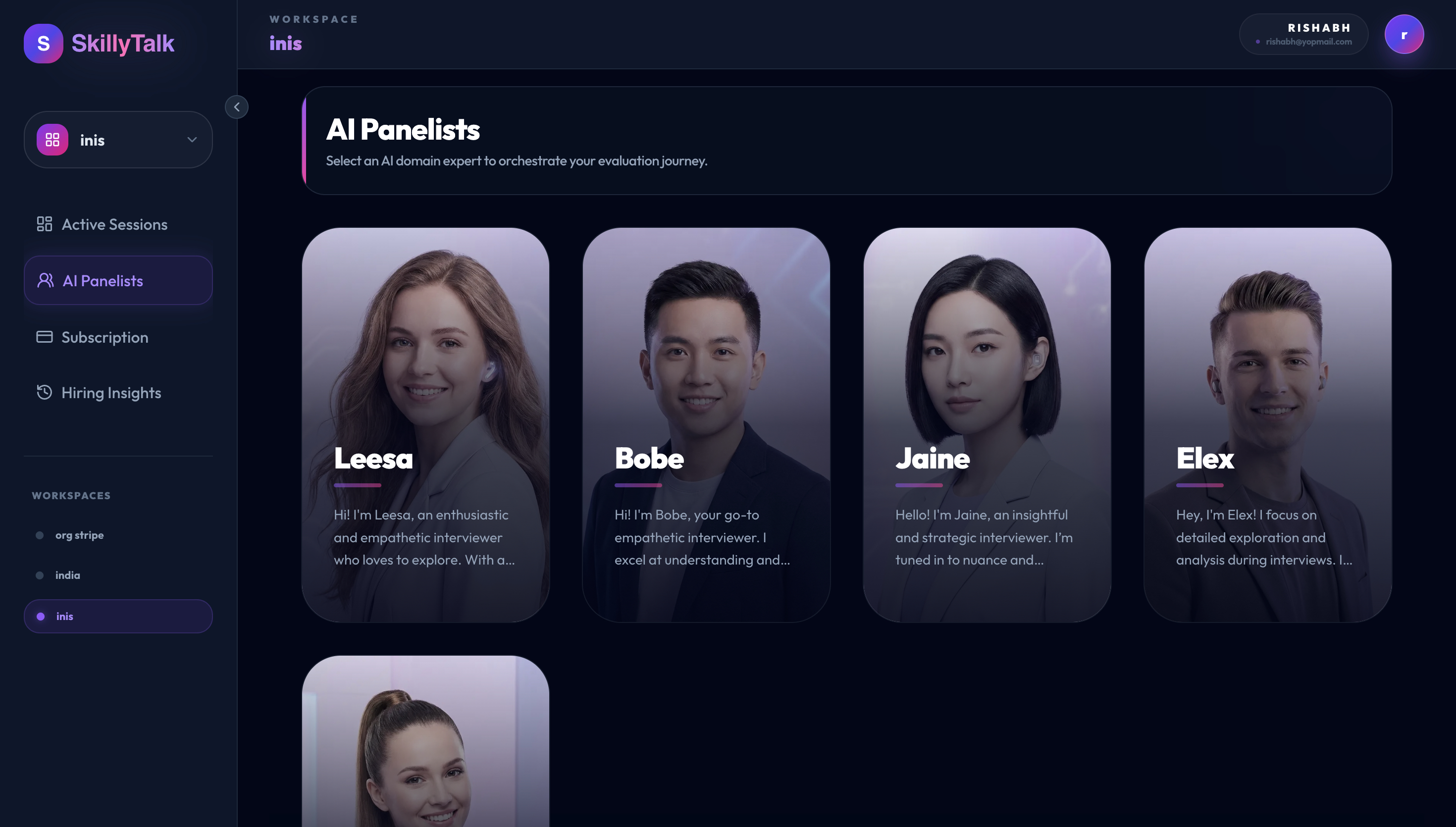Open the Rishabh account profile pill
Image resolution: width=1456 pixels, height=827 pixels.
1303,34
